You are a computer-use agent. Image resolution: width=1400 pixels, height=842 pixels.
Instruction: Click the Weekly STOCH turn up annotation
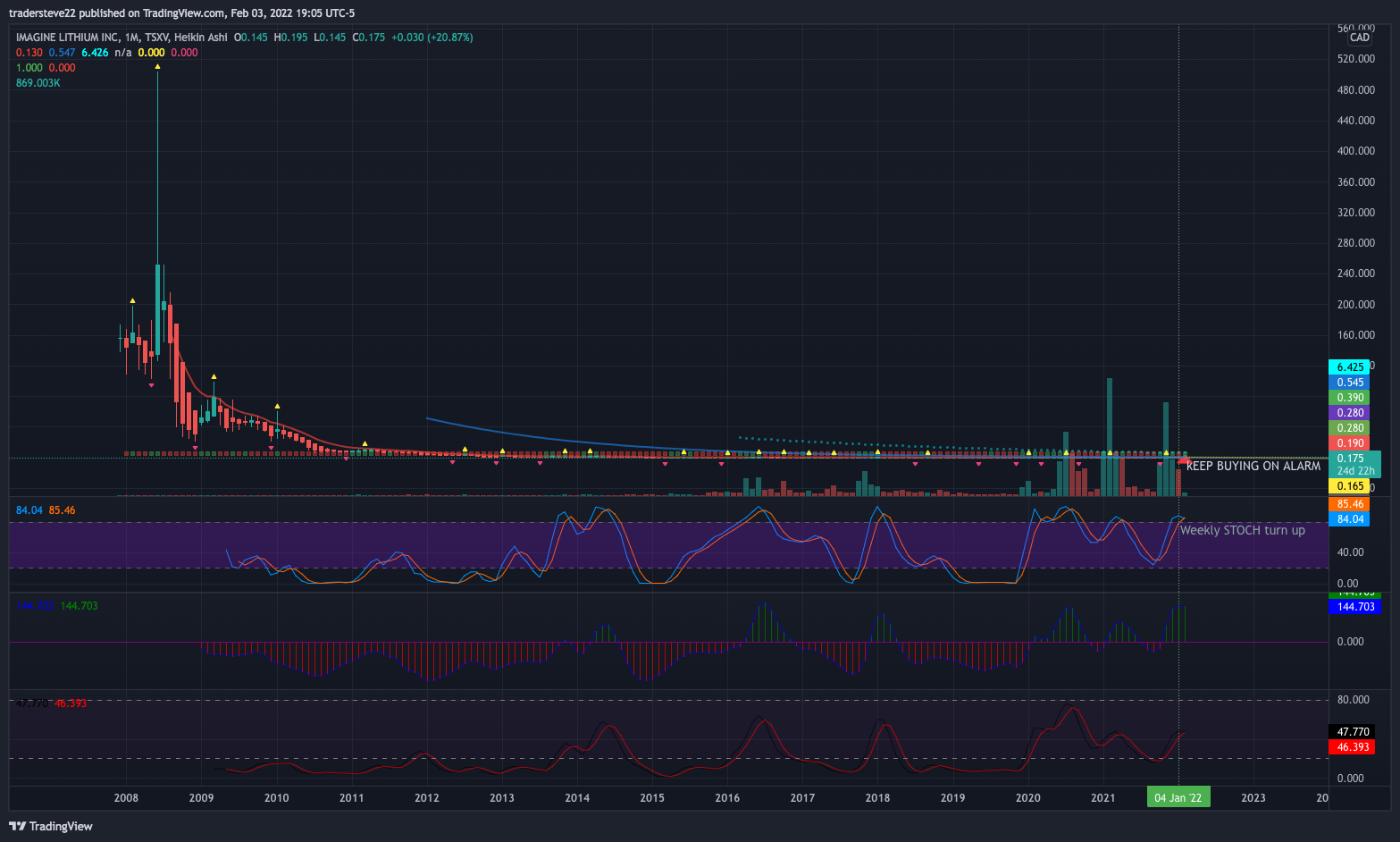(1242, 530)
